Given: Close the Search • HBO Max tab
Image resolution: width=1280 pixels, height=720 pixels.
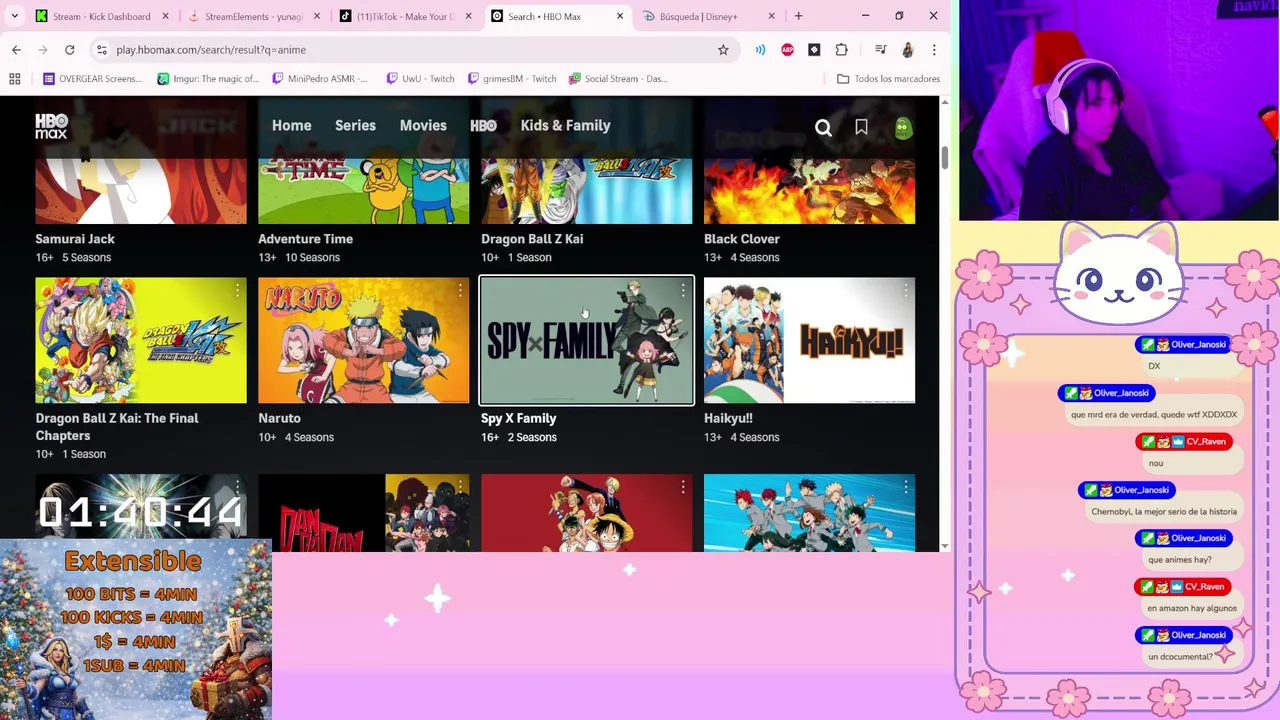Looking at the screenshot, I should click(620, 16).
